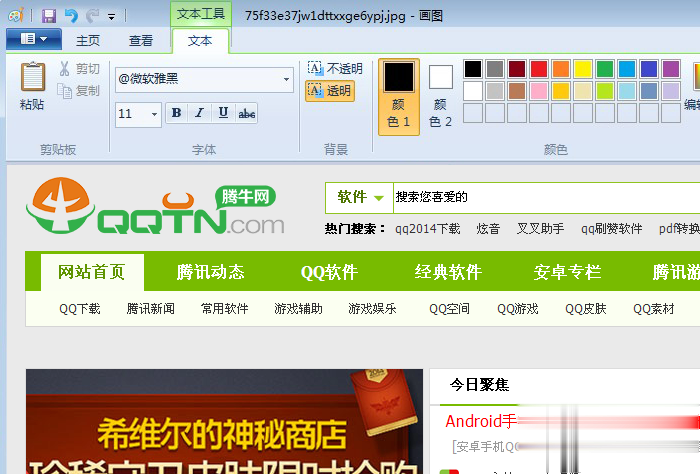
Task: Pick the orange color swatch
Action: click(561, 69)
